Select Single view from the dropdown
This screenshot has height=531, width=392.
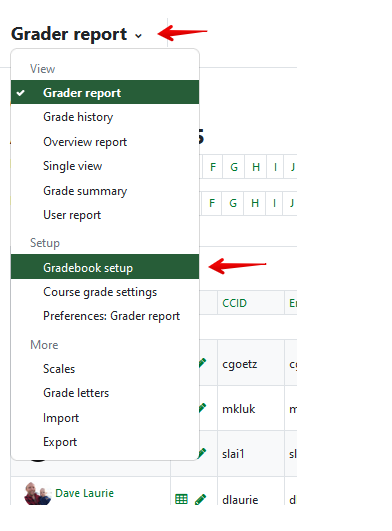coord(72,166)
